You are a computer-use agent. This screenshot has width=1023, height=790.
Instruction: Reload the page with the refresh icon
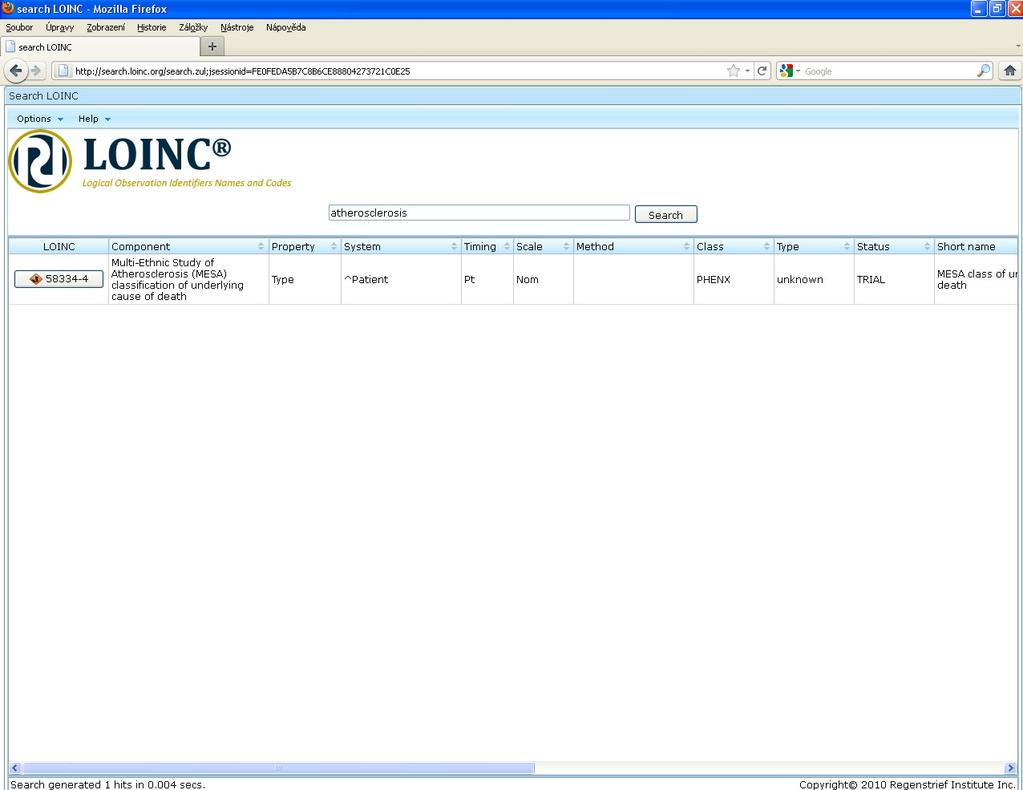point(762,71)
